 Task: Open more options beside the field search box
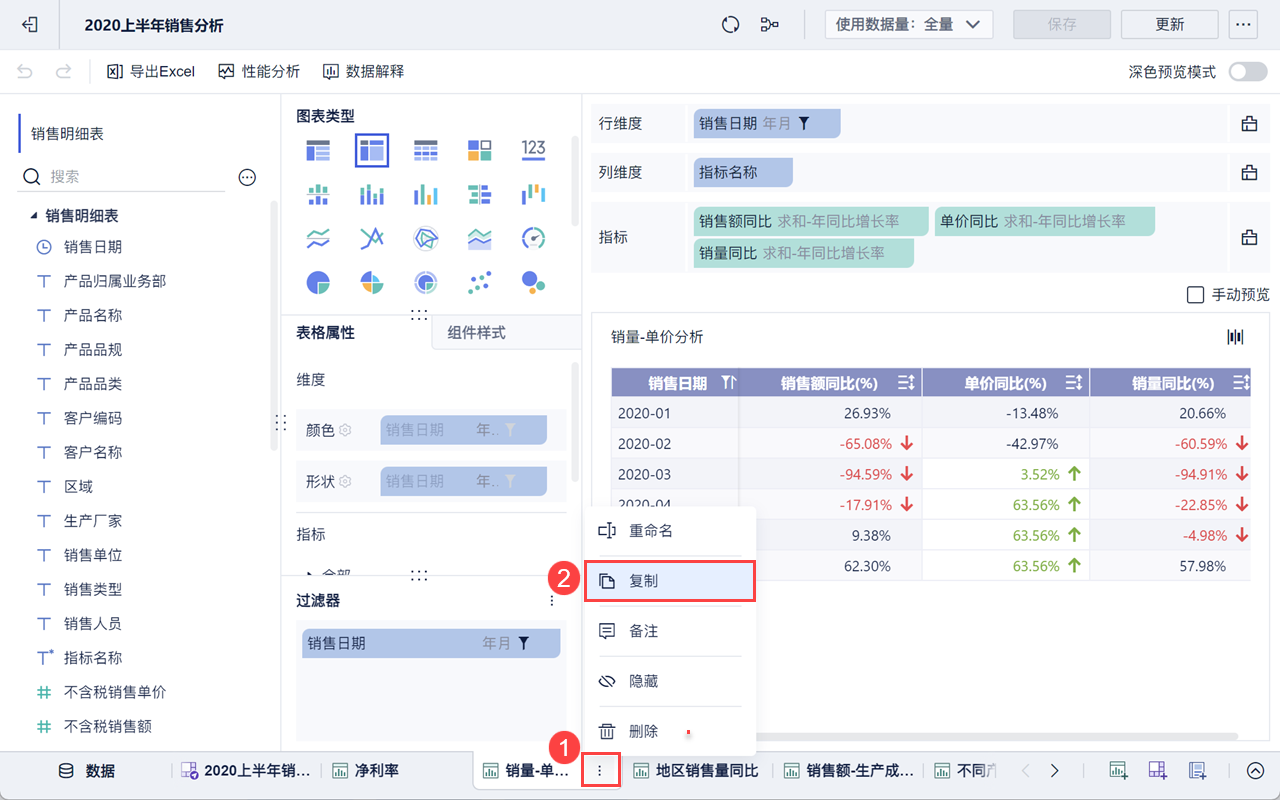pos(247,177)
